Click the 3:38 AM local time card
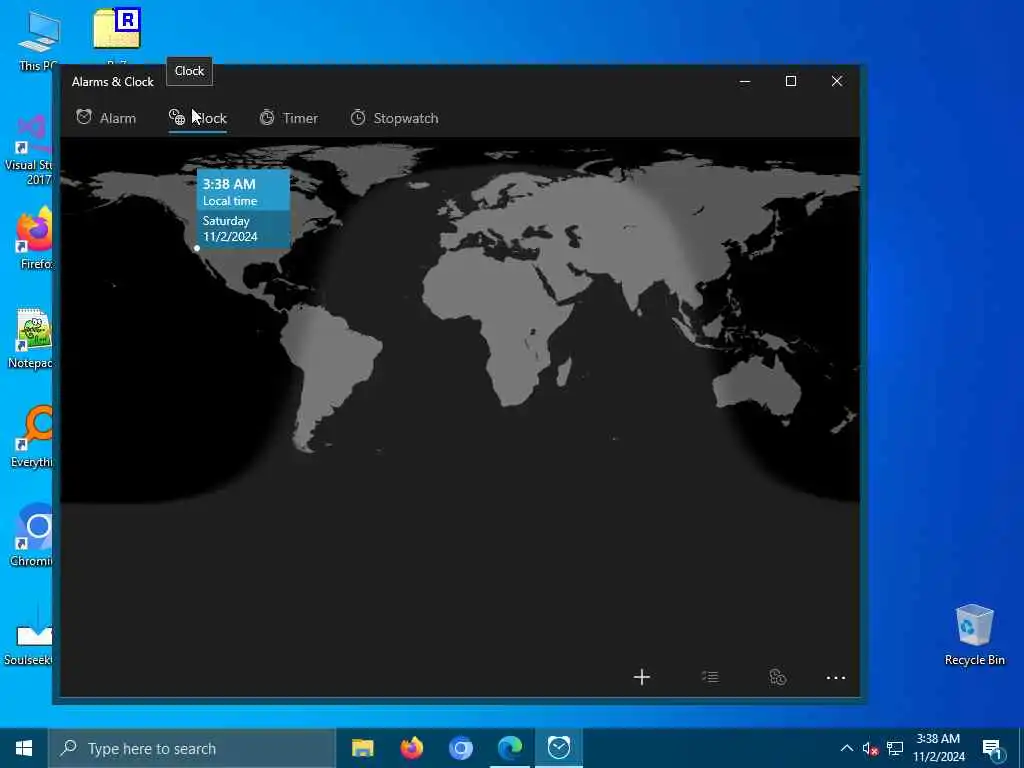 (244, 191)
